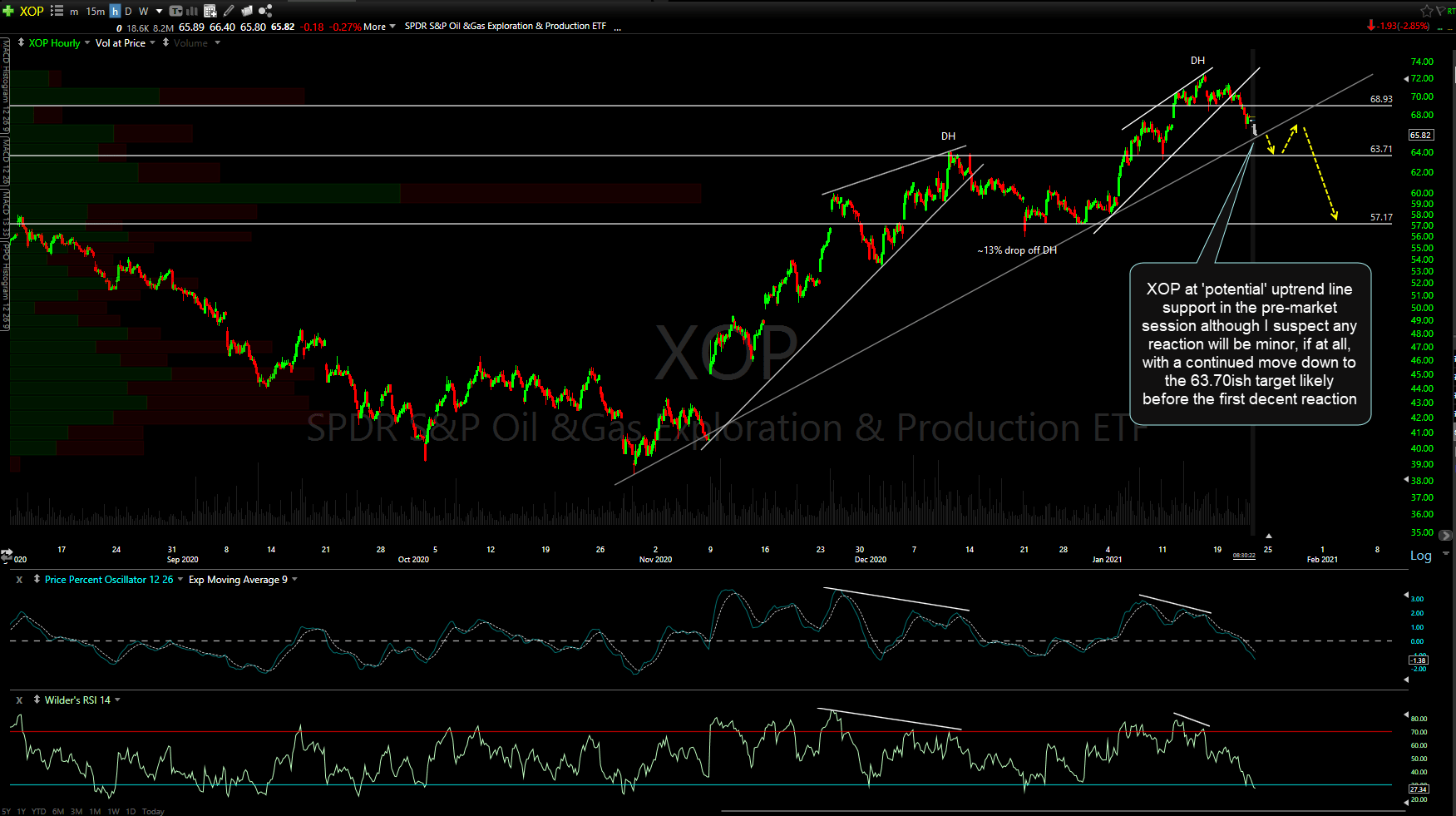Set chart range to YTD

39,811
